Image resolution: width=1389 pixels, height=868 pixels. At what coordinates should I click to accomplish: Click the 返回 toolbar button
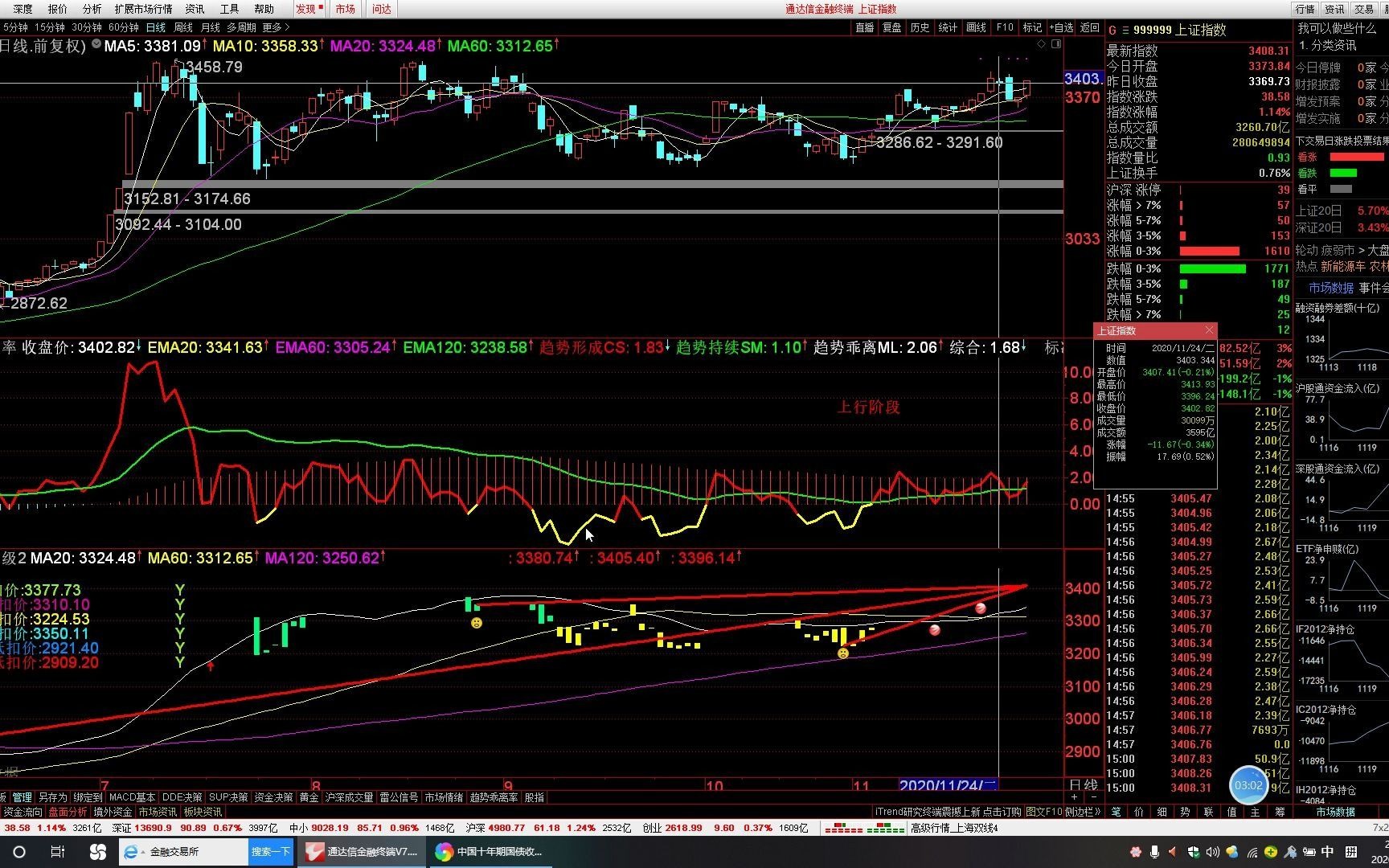tap(1089, 27)
